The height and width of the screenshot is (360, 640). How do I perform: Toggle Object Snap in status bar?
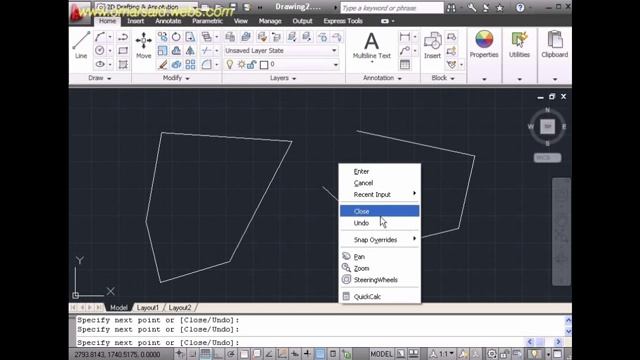(244, 354)
